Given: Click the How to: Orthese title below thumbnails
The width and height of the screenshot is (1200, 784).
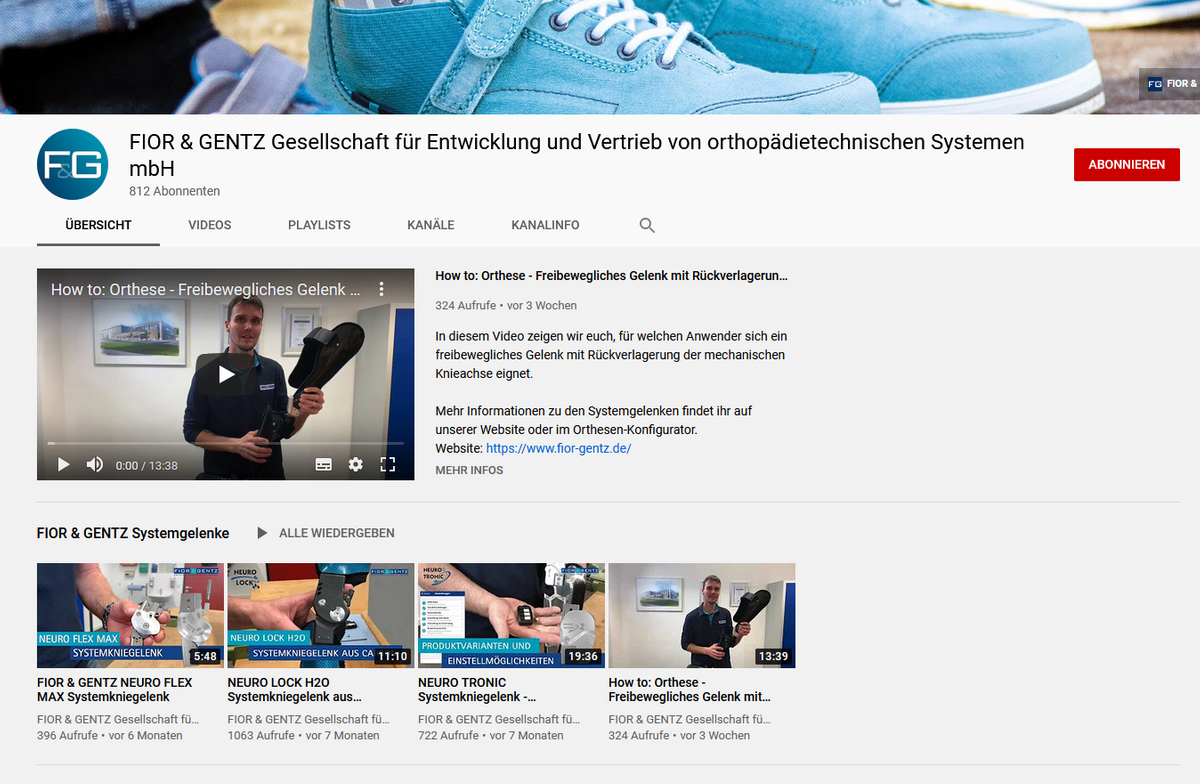Looking at the screenshot, I should [690, 689].
